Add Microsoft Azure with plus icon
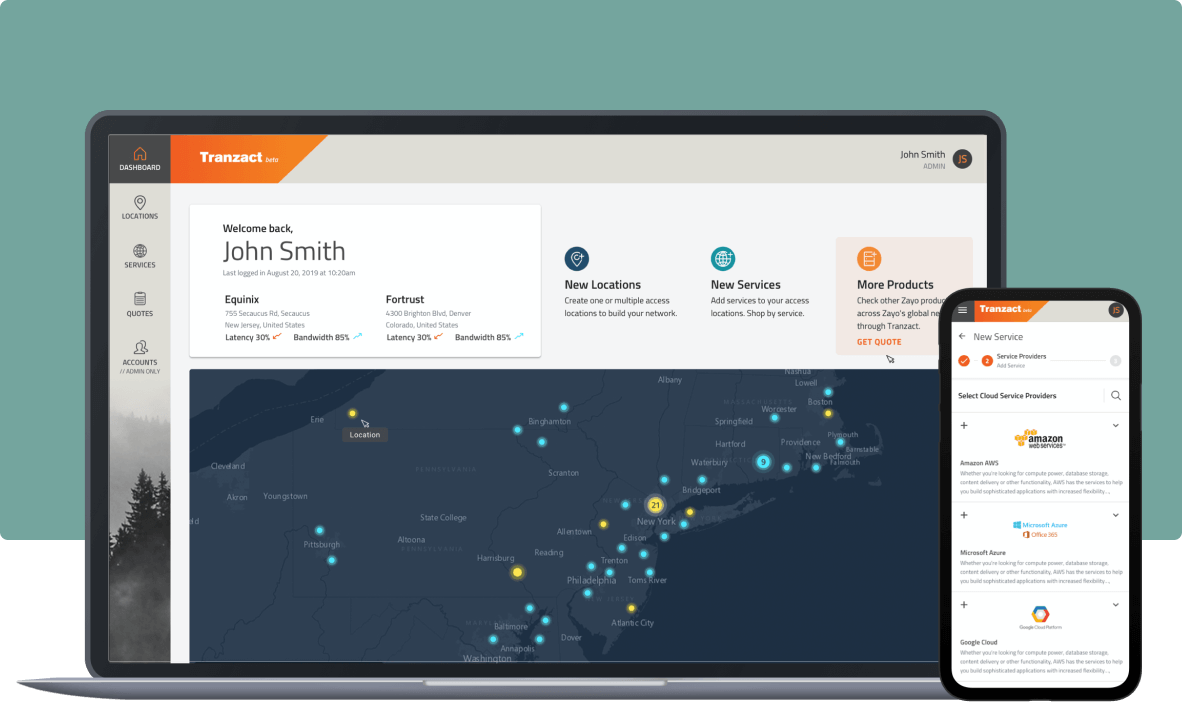The width and height of the screenshot is (1182, 702). click(964, 515)
